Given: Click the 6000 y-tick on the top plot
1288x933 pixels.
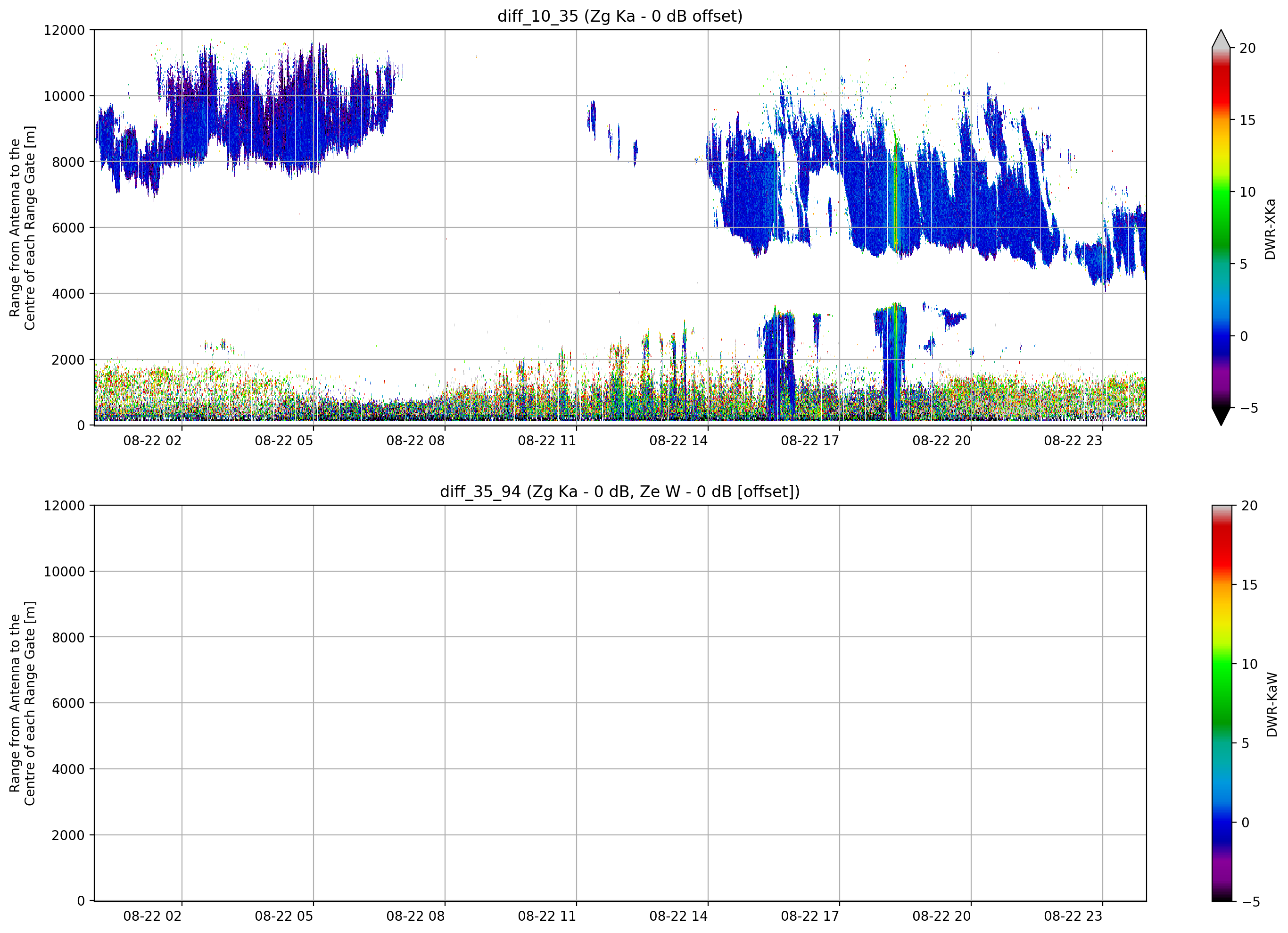Looking at the screenshot, I should click(x=68, y=228).
